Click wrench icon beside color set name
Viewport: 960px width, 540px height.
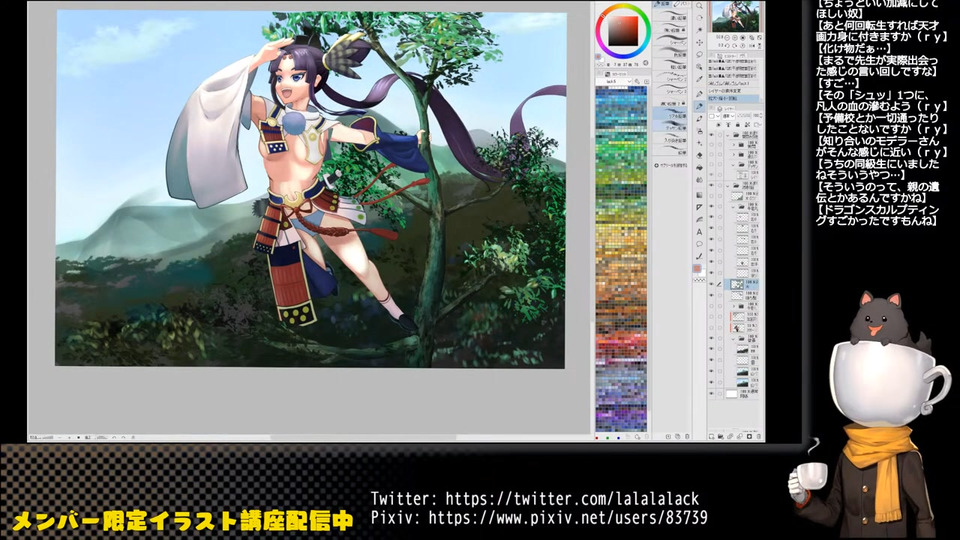pos(637,81)
